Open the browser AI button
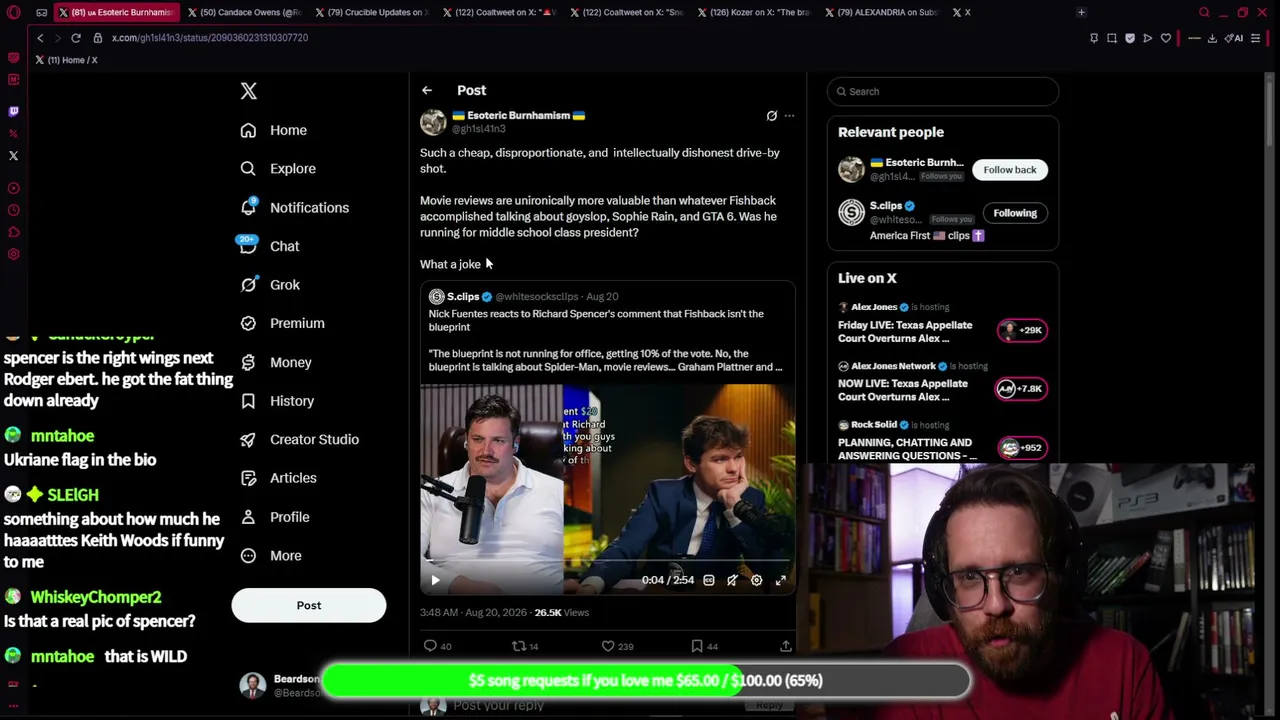Viewport: 1280px width, 720px height. click(x=1234, y=38)
